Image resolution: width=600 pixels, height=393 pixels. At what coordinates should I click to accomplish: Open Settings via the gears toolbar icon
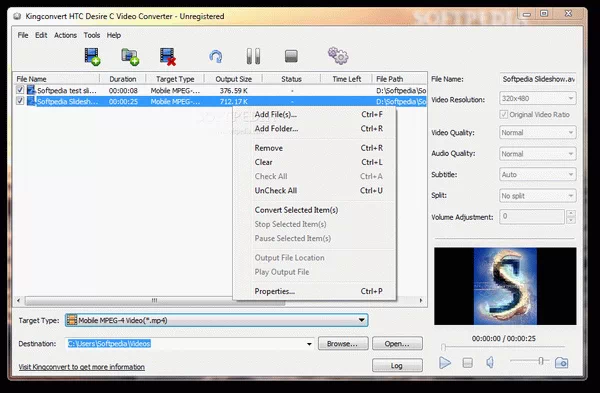pyautogui.click(x=338, y=56)
